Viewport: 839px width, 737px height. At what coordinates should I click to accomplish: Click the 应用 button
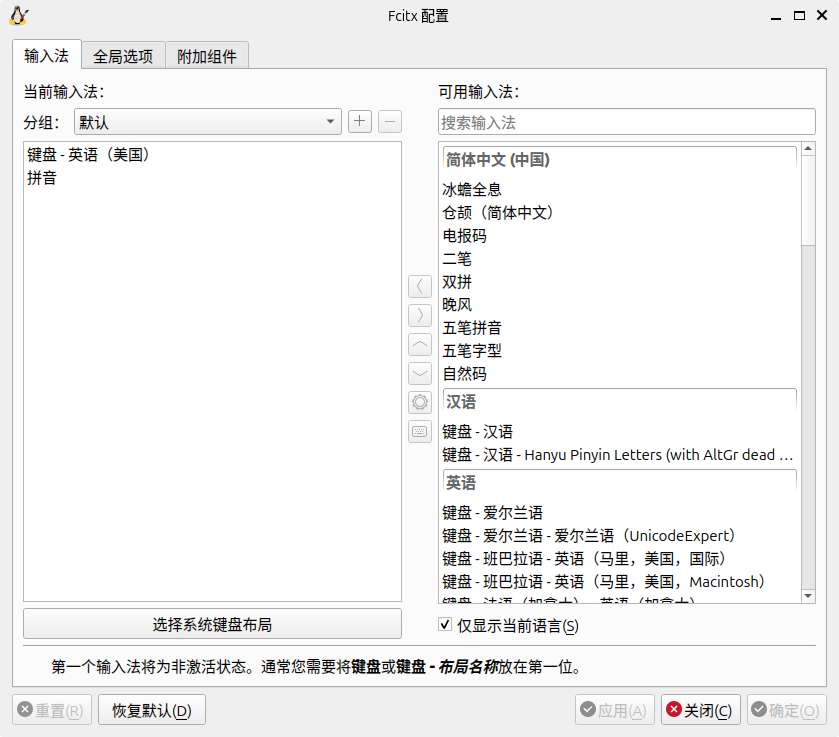(x=615, y=710)
